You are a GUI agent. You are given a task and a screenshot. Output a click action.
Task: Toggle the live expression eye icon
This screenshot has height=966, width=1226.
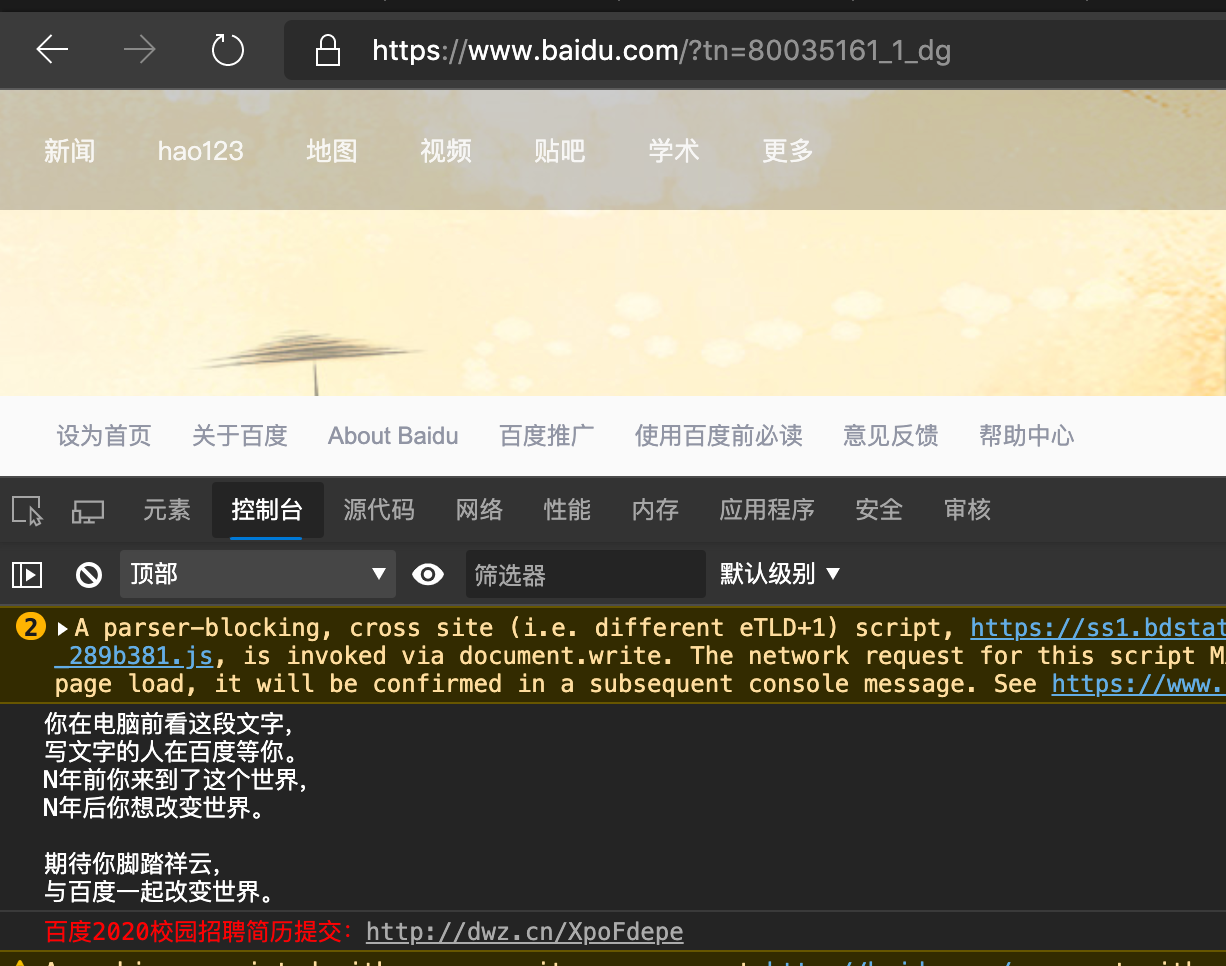[428, 574]
